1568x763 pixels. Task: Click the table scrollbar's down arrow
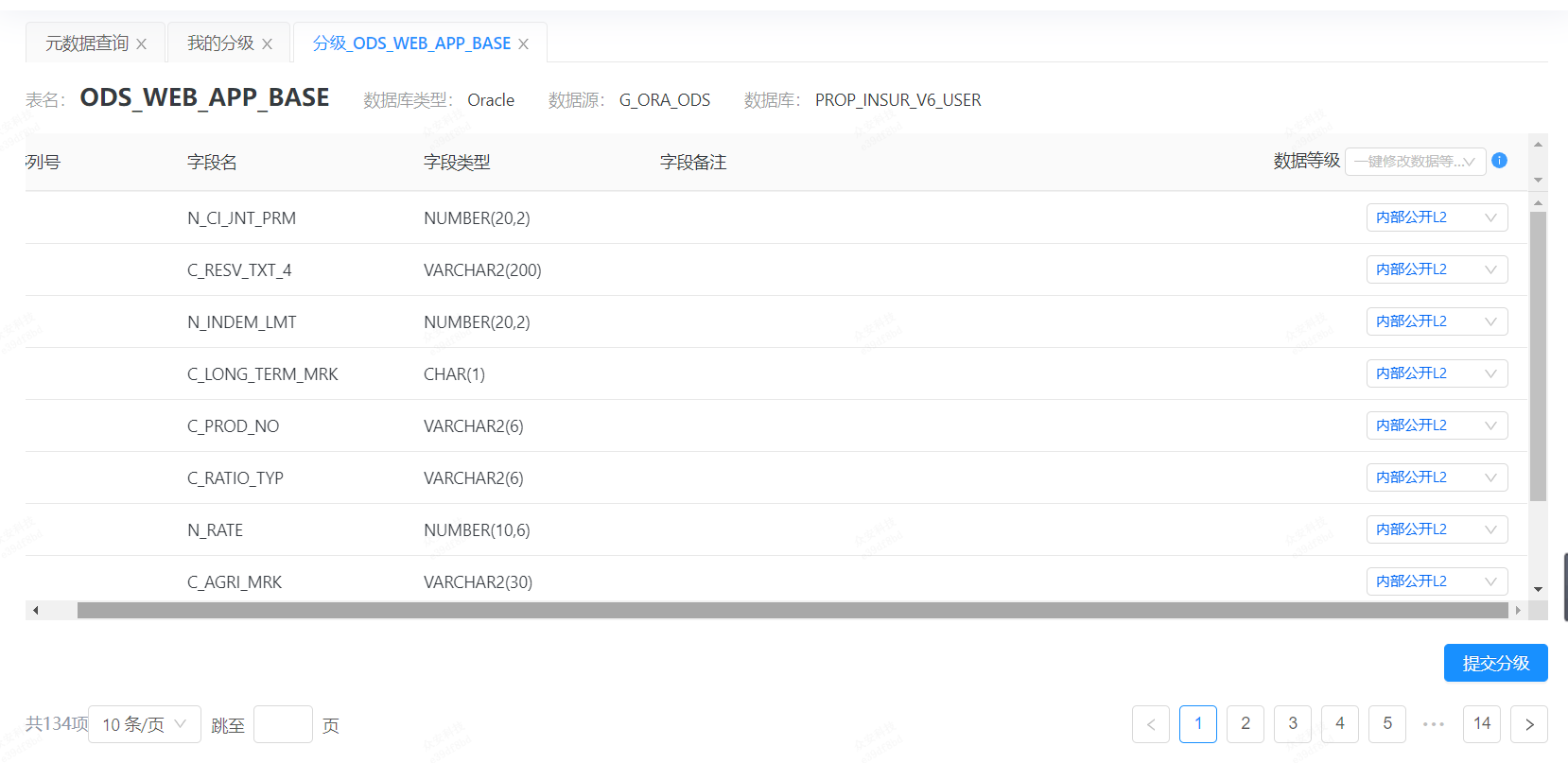click(1539, 589)
